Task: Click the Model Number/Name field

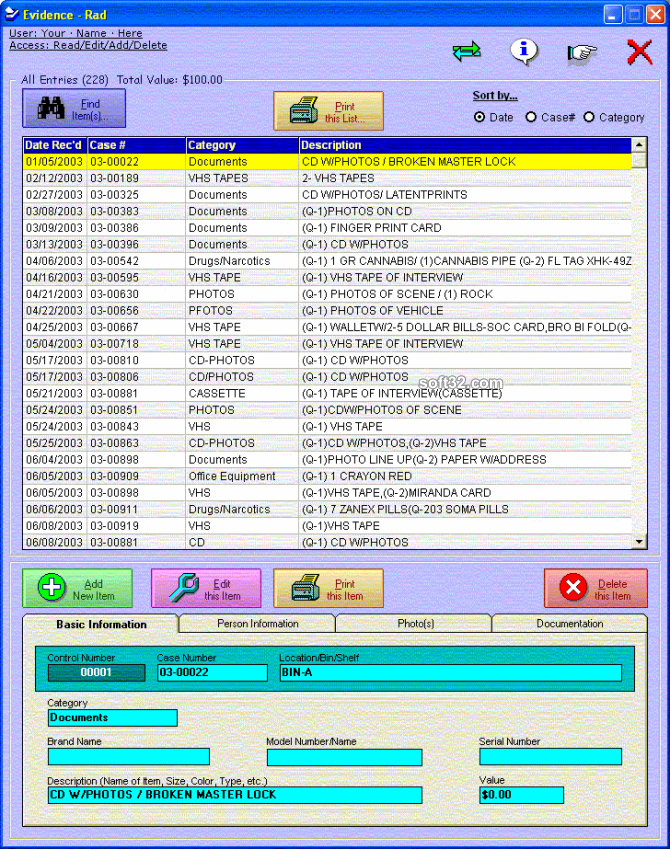Action: click(344, 757)
